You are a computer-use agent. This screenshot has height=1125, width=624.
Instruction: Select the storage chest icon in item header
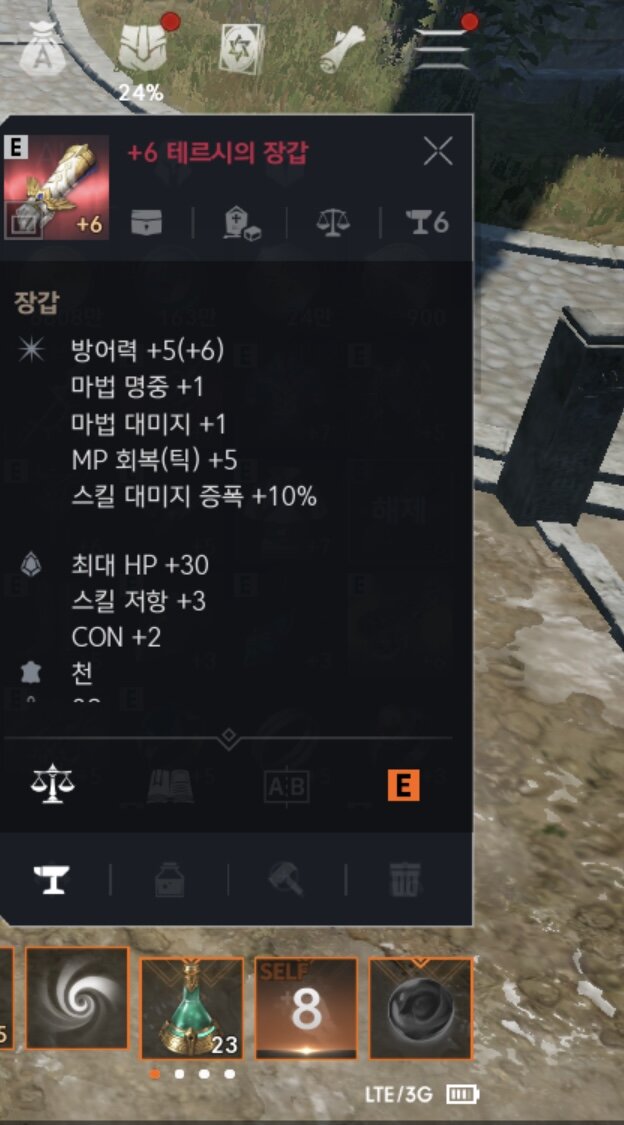coord(146,223)
